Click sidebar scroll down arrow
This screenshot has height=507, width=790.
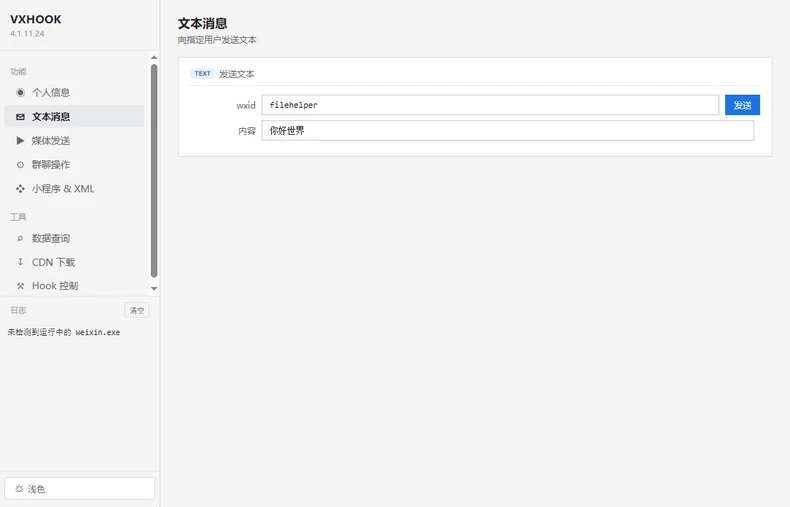pos(154,289)
